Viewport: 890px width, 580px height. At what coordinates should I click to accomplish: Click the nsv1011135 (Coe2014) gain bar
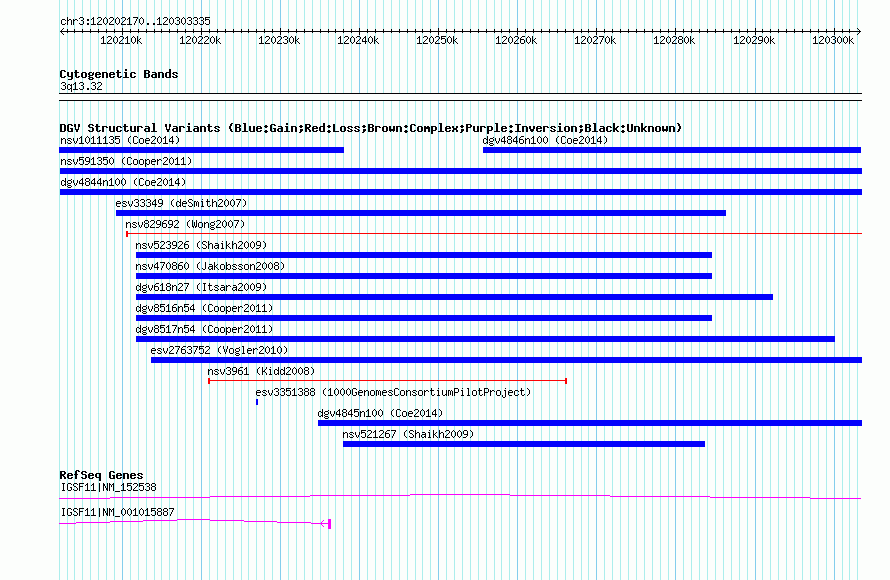click(201, 150)
